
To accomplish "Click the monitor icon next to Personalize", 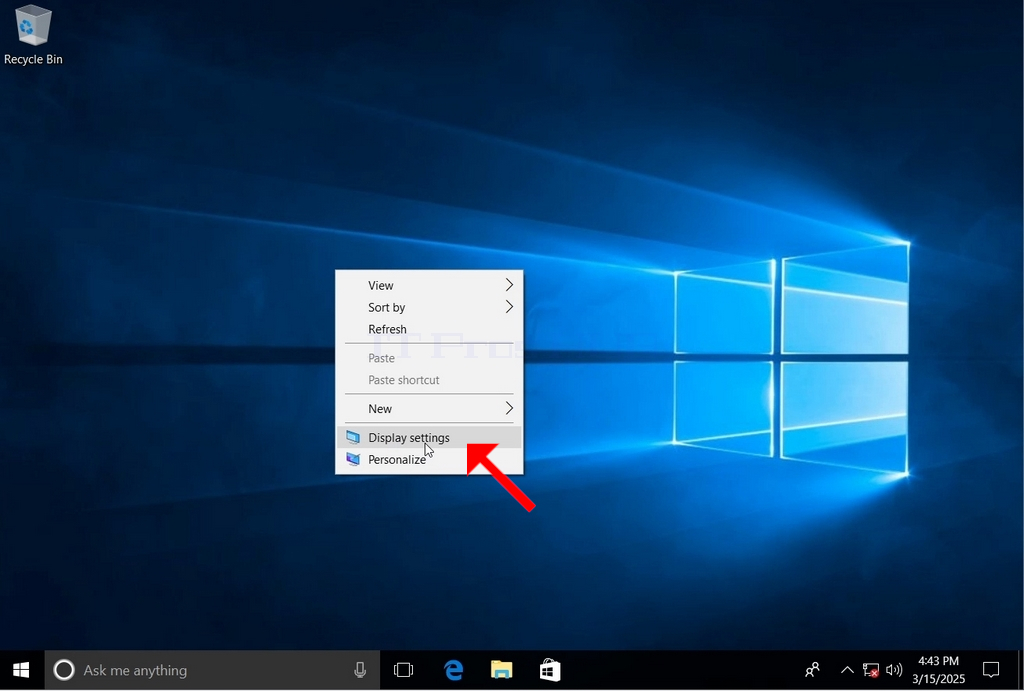I will (x=353, y=460).
